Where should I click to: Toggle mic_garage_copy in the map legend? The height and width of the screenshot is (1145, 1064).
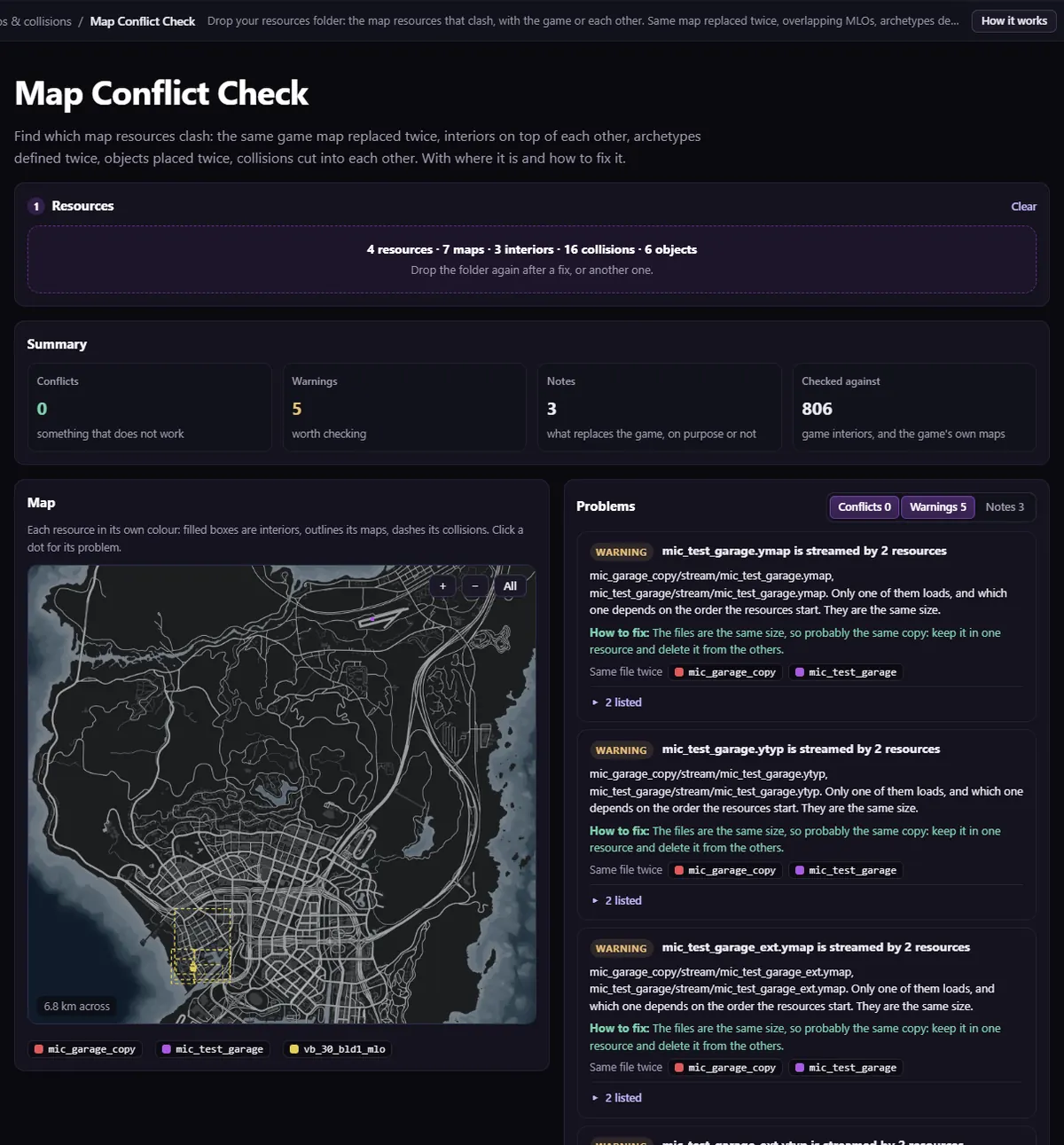tap(85, 1049)
